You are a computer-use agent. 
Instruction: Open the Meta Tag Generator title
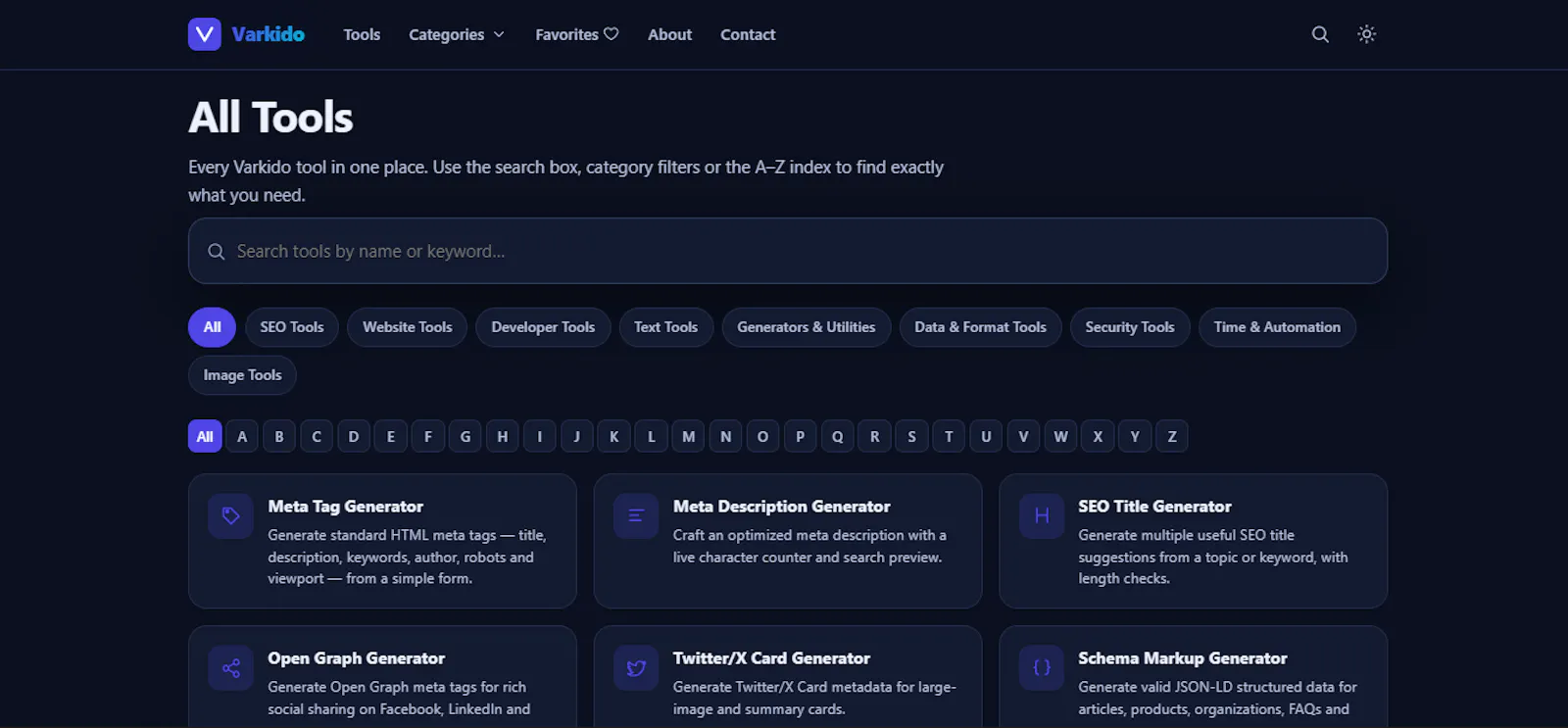pos(346,507)
